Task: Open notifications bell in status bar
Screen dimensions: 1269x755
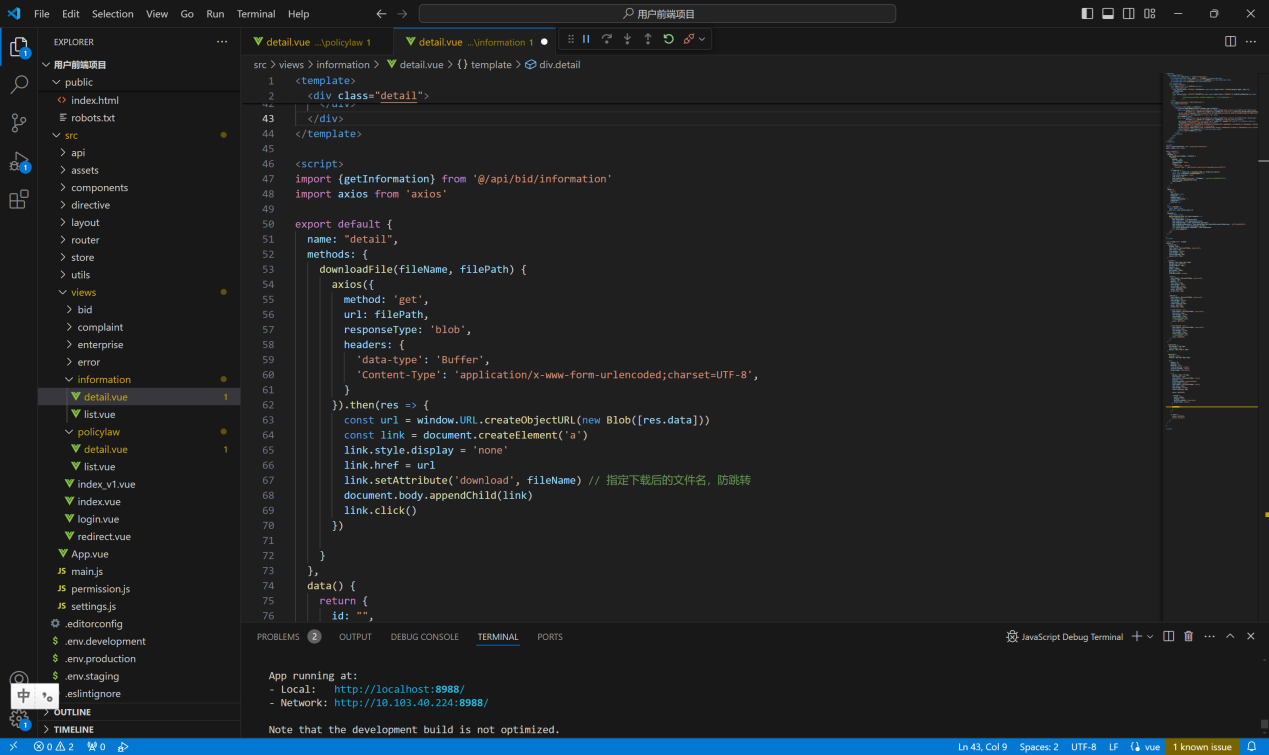Action: 1251,746
